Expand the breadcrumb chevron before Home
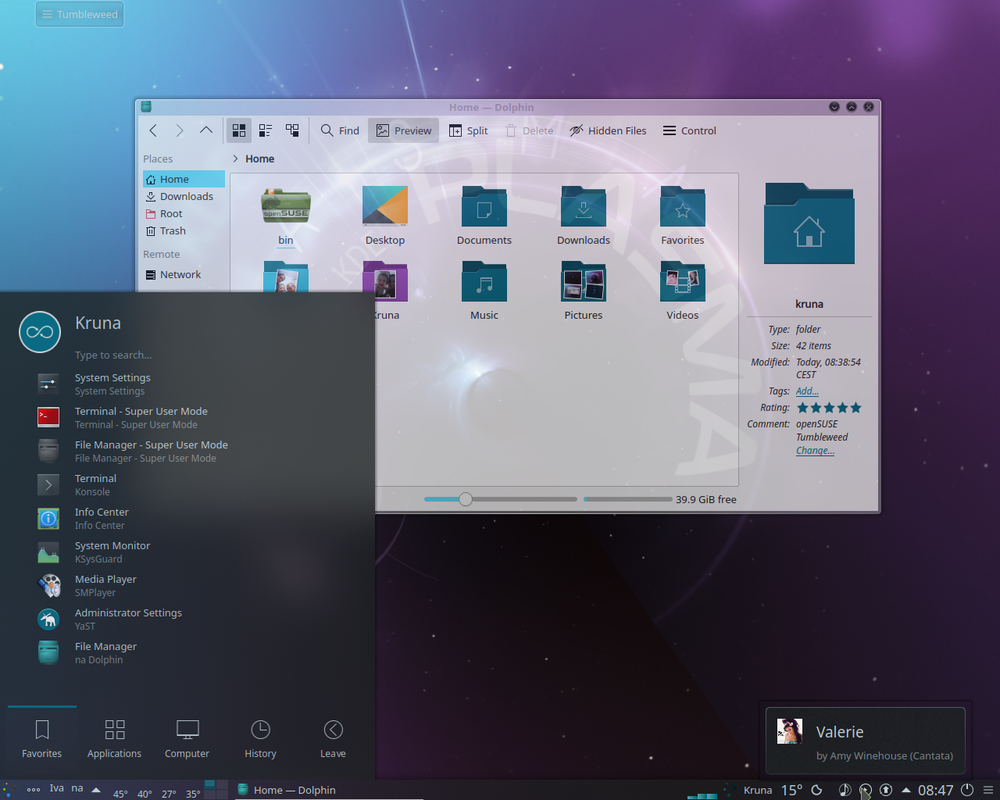The image size is (1000, 800). tap(235, 159)
